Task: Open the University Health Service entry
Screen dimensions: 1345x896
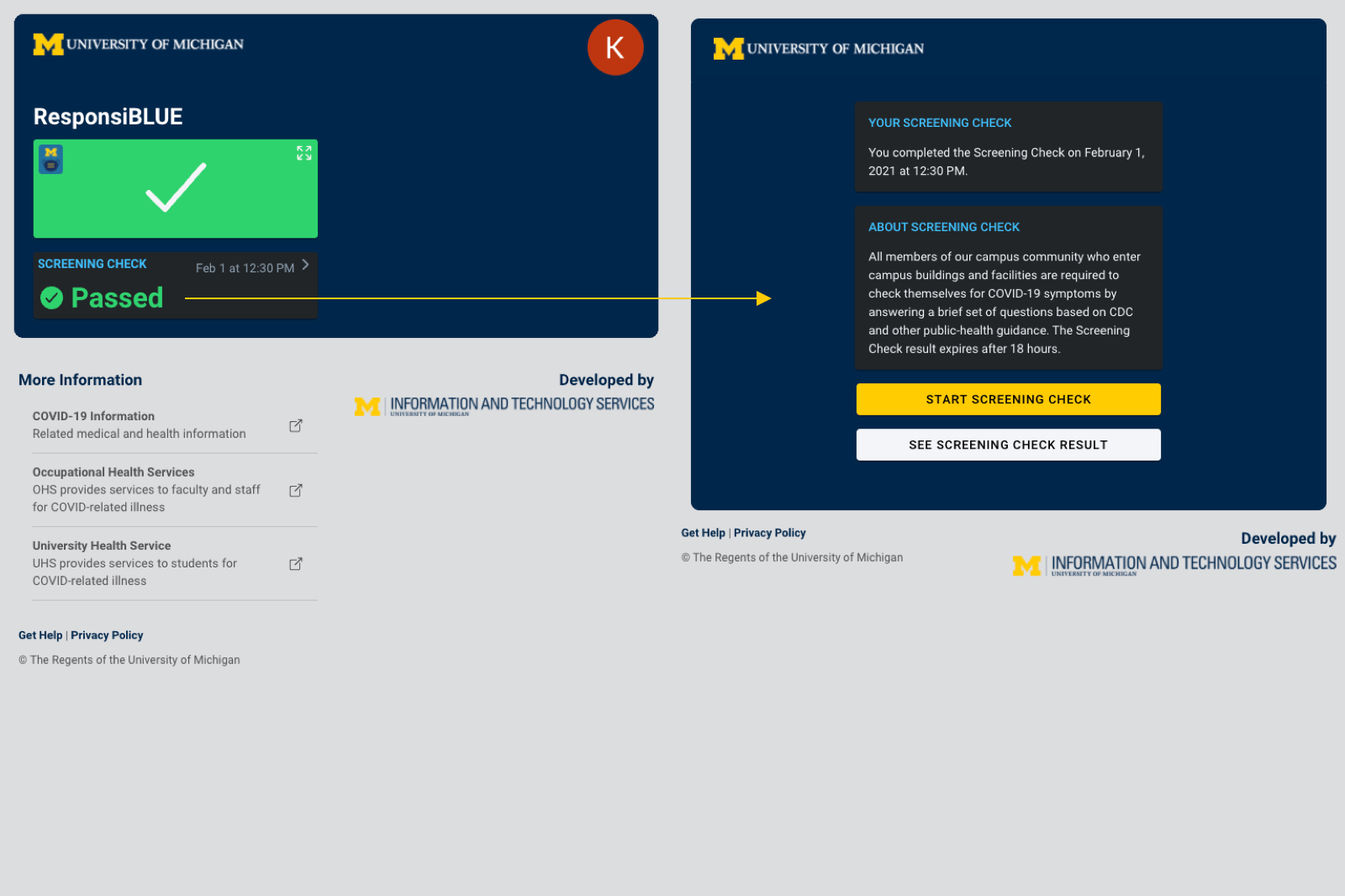Action: coord(175,563)
